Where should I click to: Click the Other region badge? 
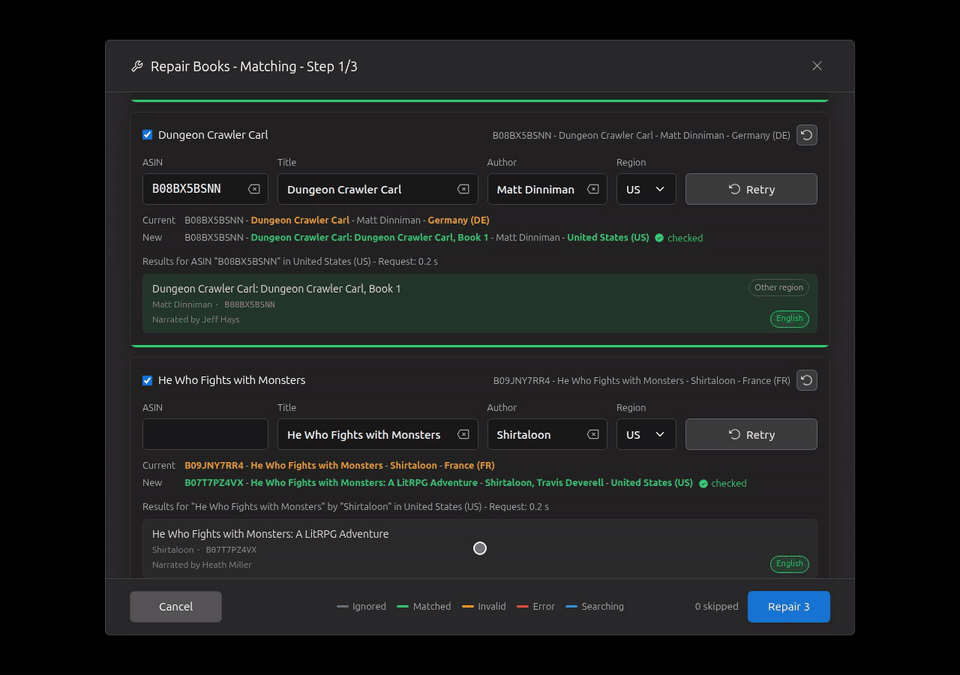point(778,287)
